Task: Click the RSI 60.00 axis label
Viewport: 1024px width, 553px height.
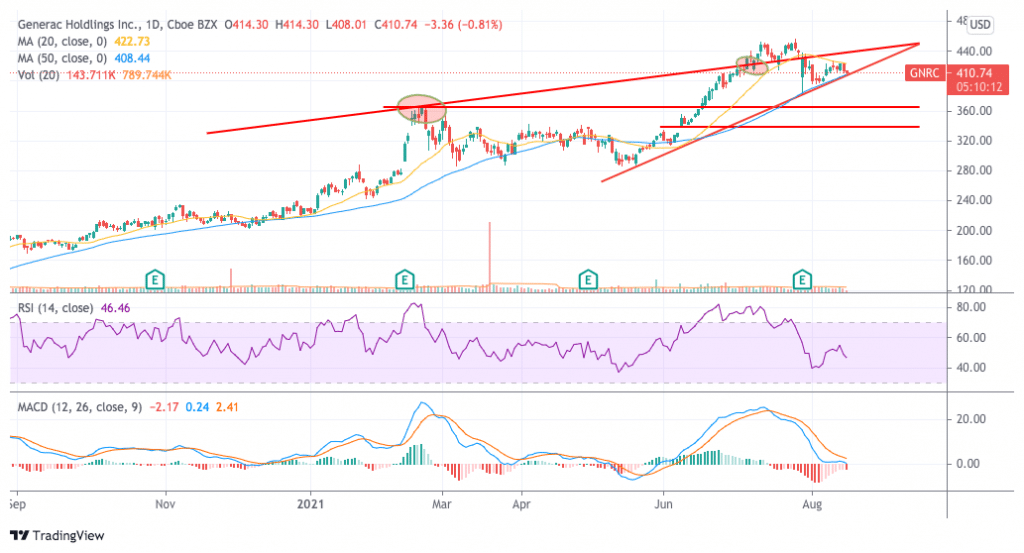Action: point(971,338)
